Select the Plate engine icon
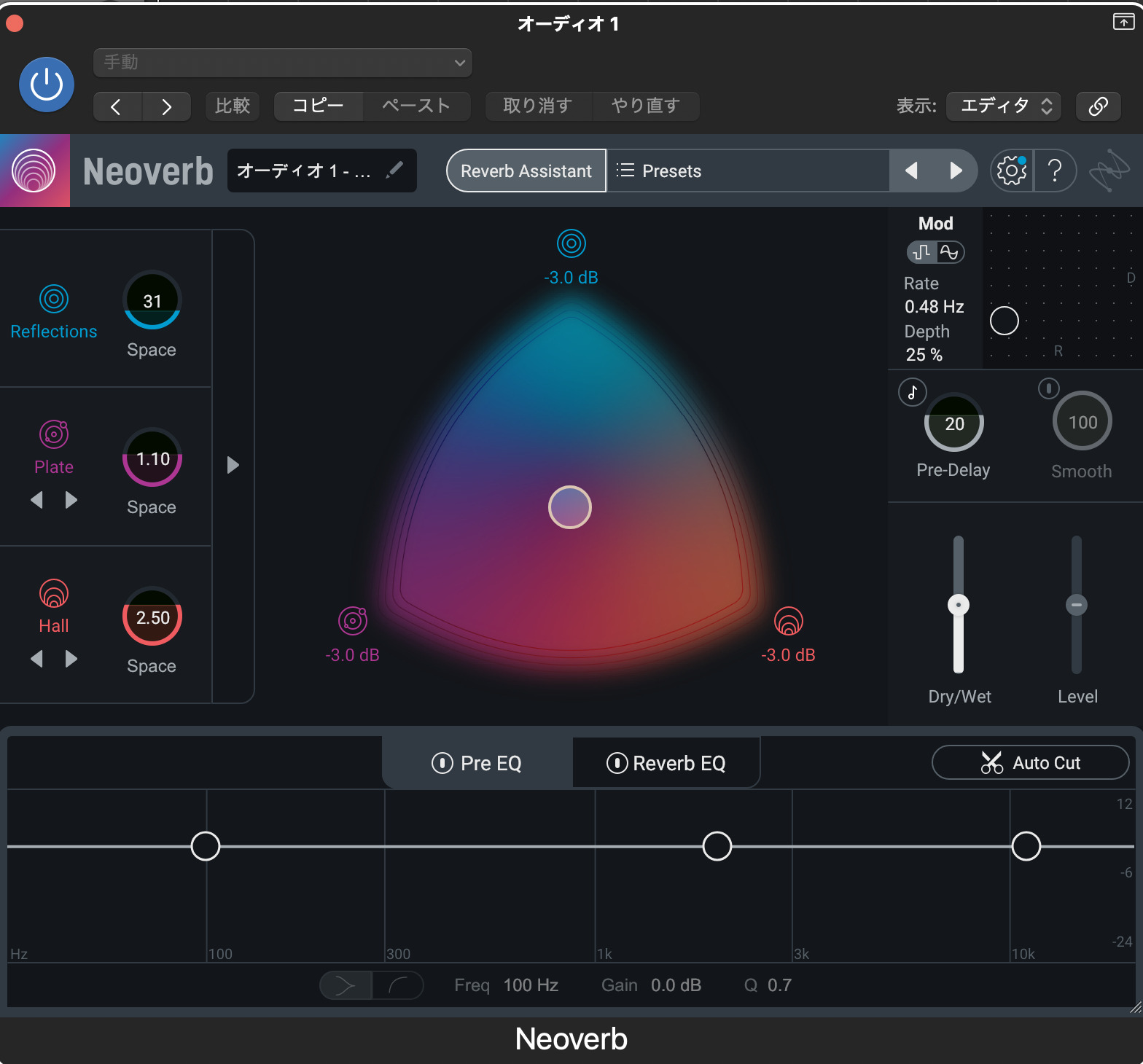The width and height of the screenshot is (1143, 1064). point(54,434)
